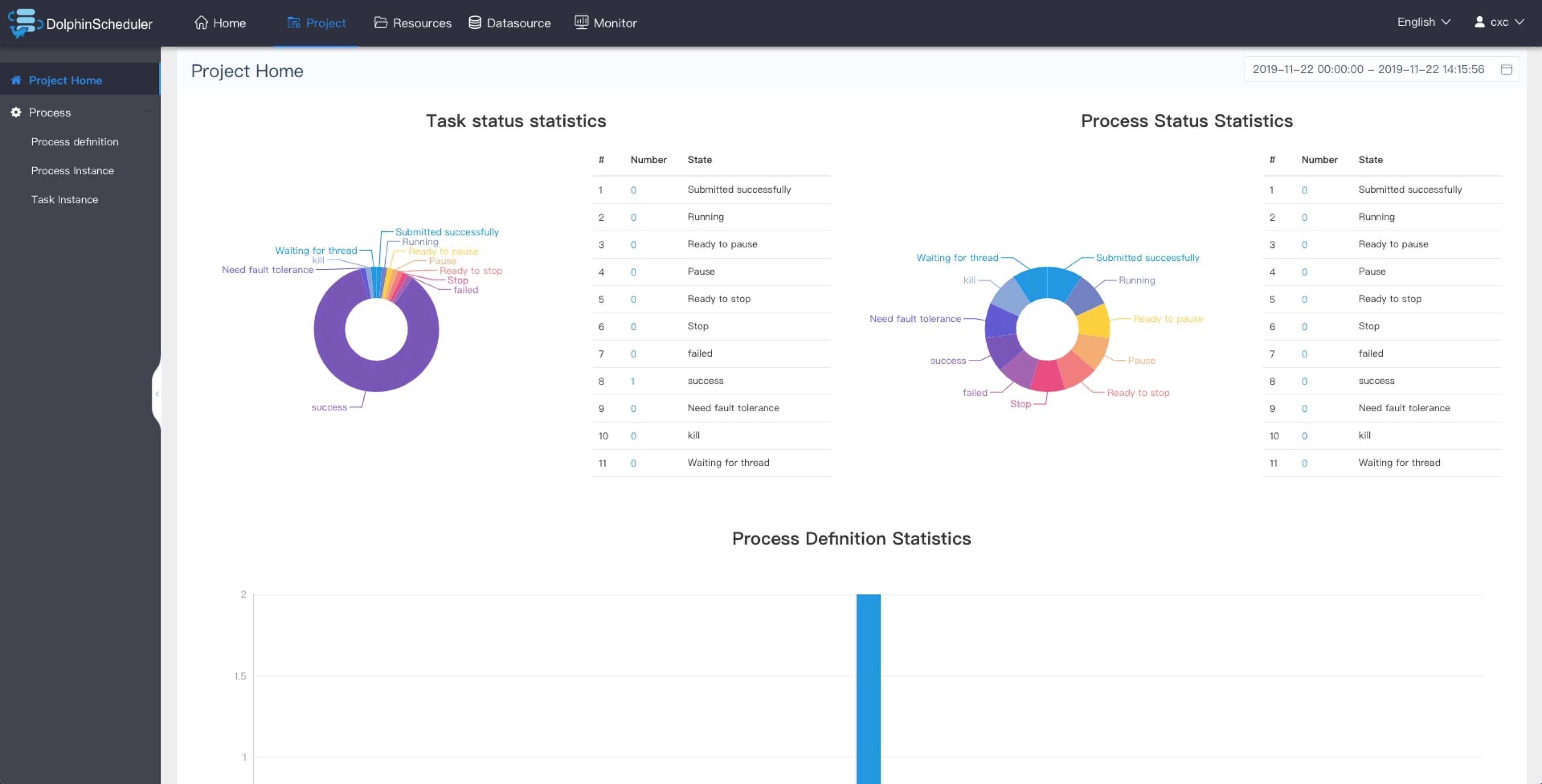The height and width of the screenshot is (784, 1542).
Task: Collapse the sidebar with edge handle
Action: (x=157, y=393)
